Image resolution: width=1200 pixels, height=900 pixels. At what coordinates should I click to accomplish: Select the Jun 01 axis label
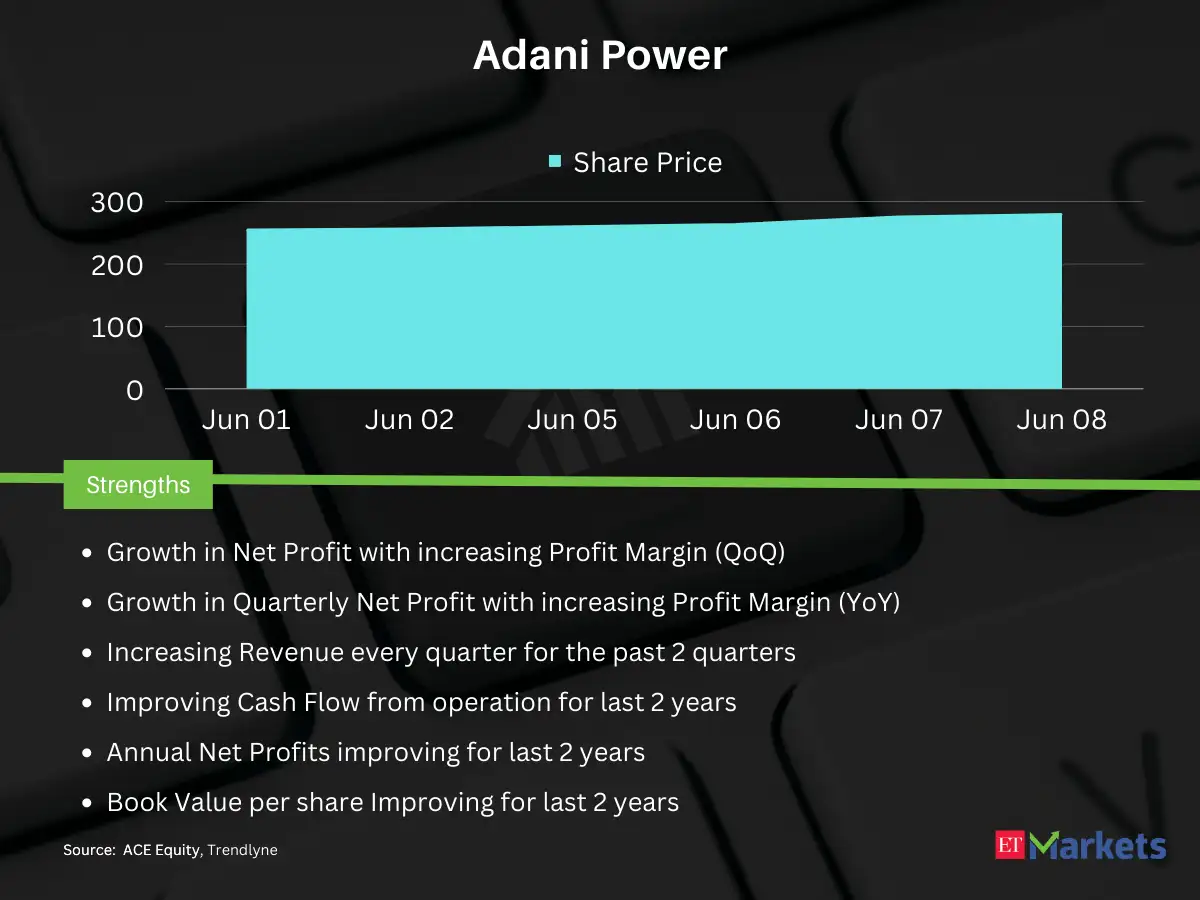pos(246,420)
